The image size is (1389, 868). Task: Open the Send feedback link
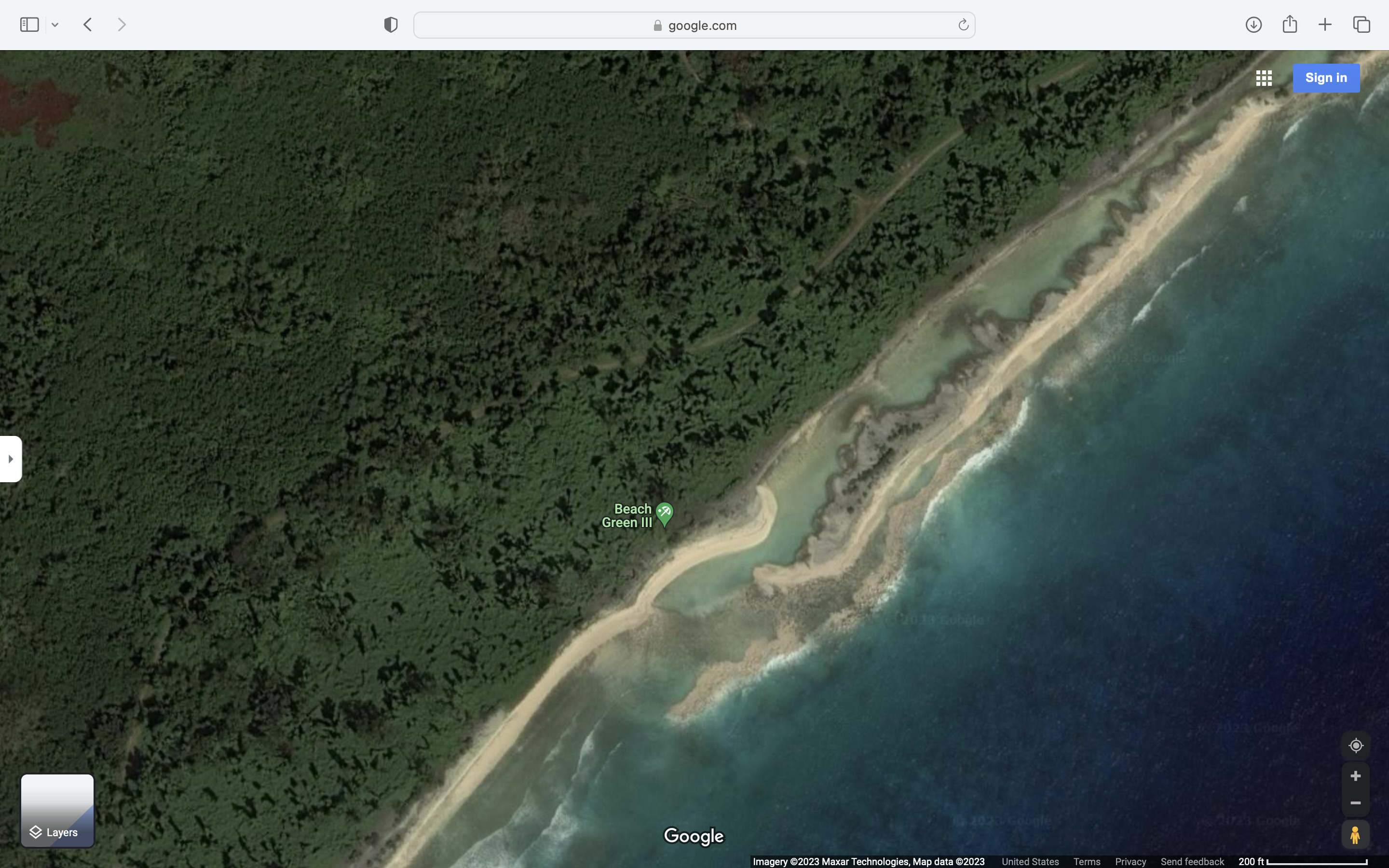click(x=1192, y=862)
